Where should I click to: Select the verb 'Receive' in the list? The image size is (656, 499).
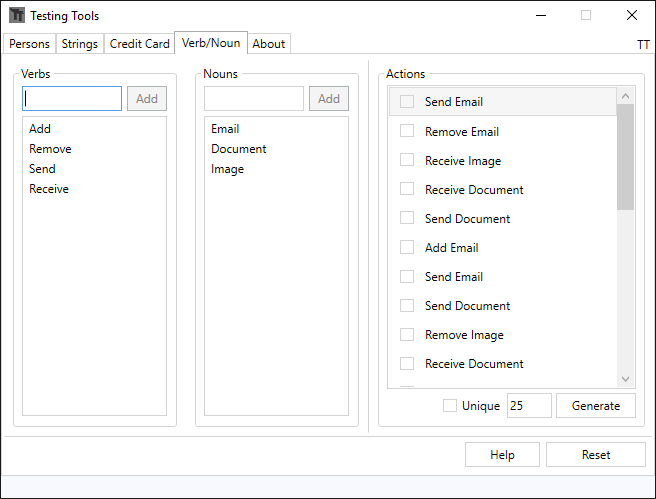pos(49,189)
